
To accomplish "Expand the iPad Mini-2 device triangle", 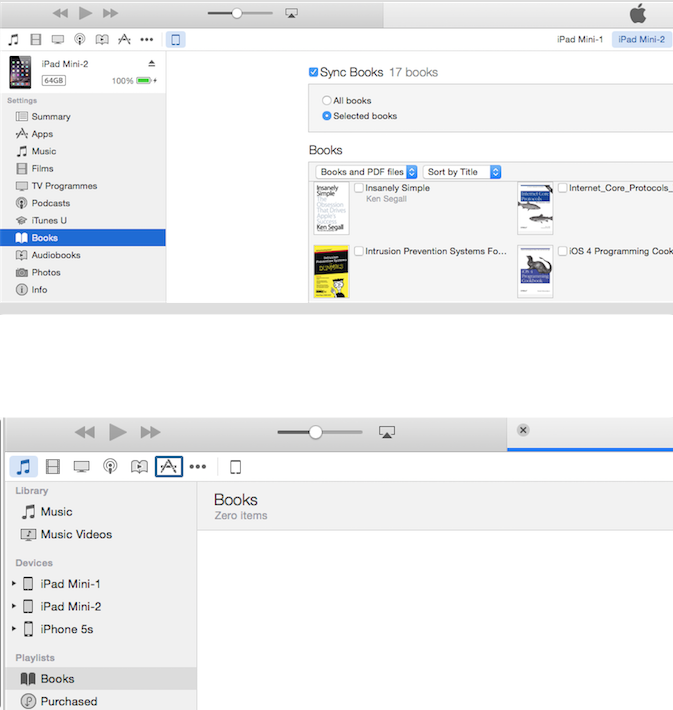I will 14,606.
